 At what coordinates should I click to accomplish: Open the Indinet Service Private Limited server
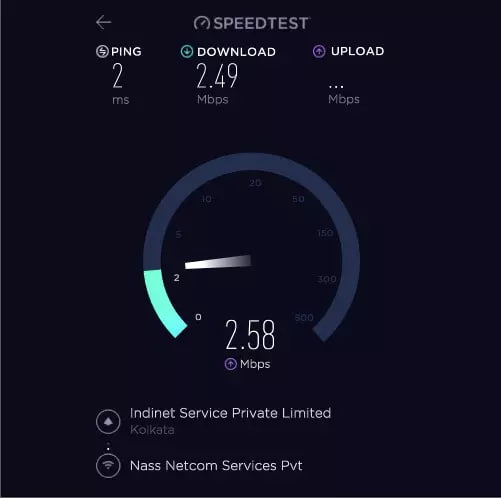pyautogui.click(x=230, y=413)
